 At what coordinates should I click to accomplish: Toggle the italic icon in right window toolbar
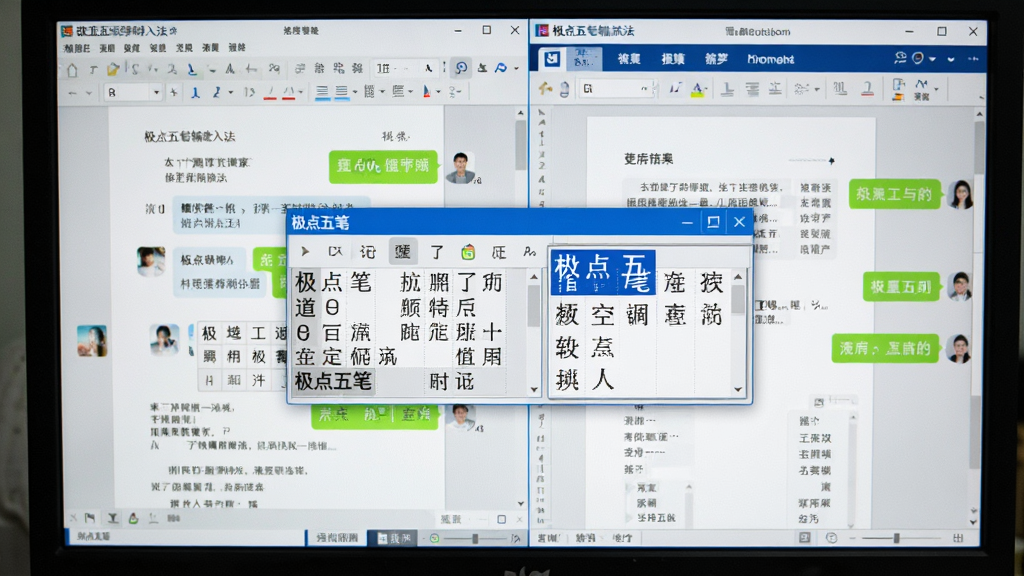pos(675,89)
